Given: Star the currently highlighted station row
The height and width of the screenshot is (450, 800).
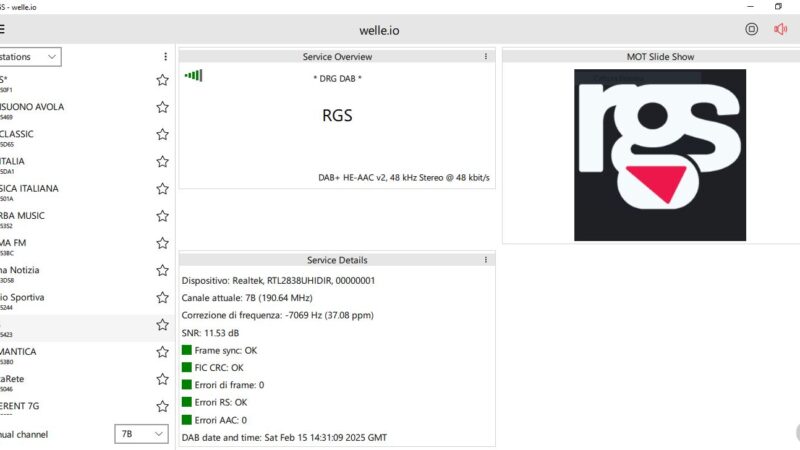Looking at the screenshot, I should point(162,325).
